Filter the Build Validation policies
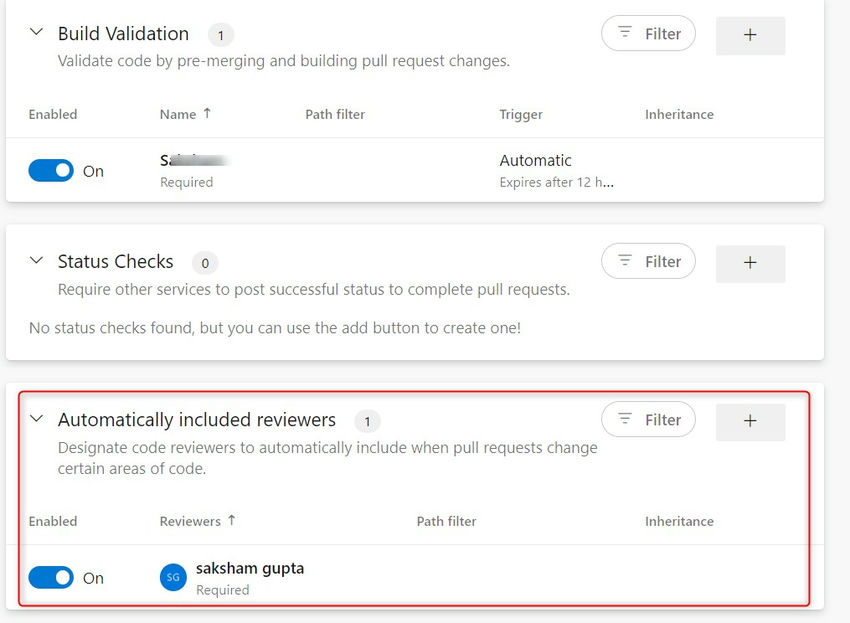 [648, 34]
